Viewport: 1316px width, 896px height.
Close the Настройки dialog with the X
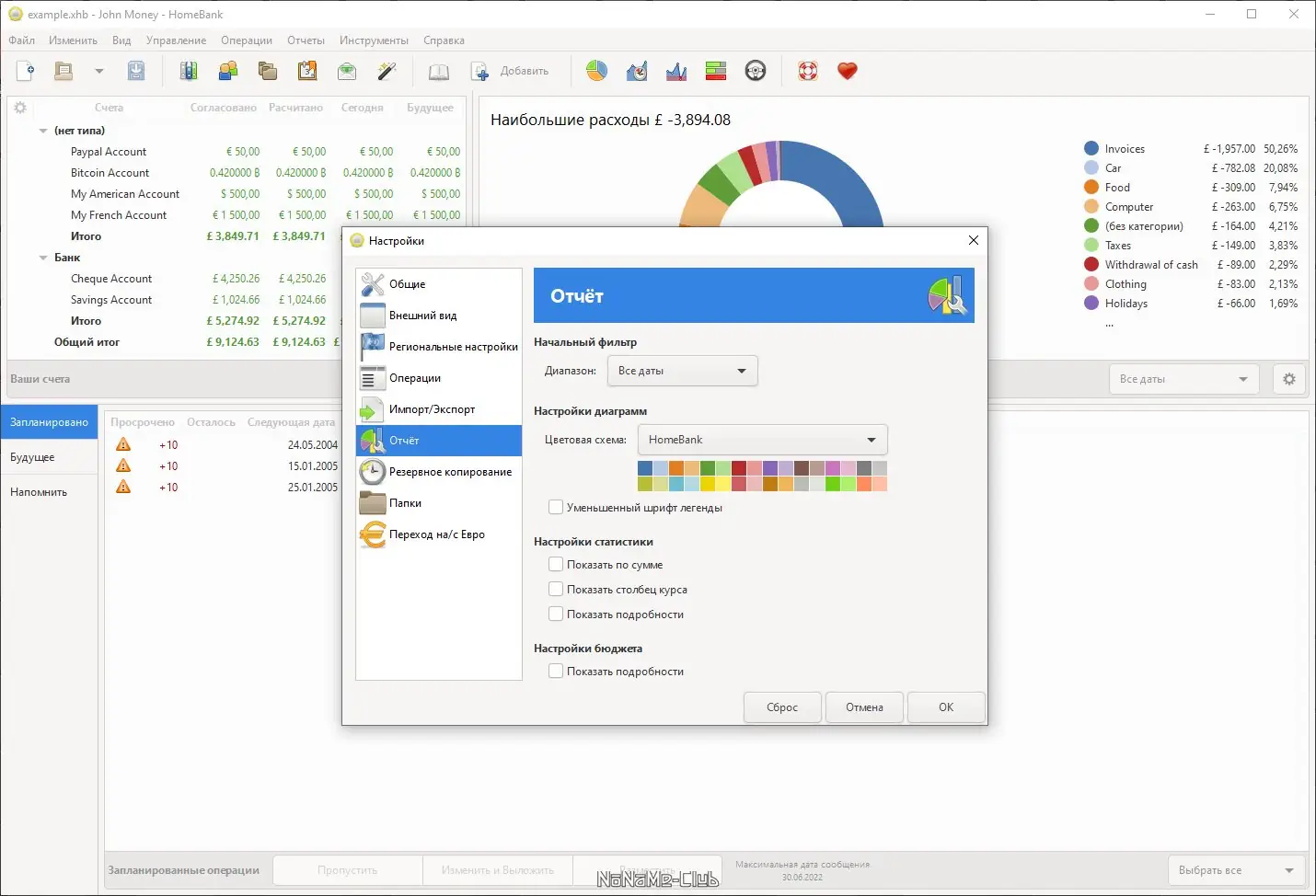click(973, 240)
